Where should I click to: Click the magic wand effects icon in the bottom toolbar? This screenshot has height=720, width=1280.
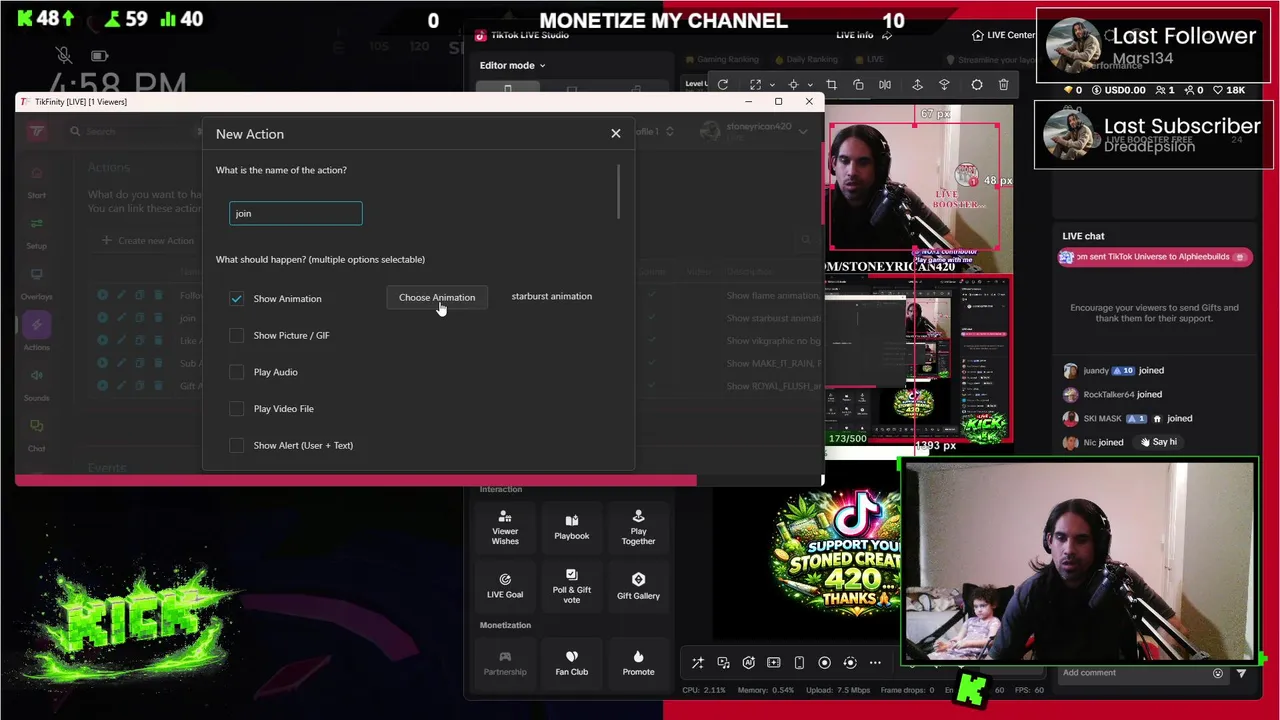coord(698,662)
